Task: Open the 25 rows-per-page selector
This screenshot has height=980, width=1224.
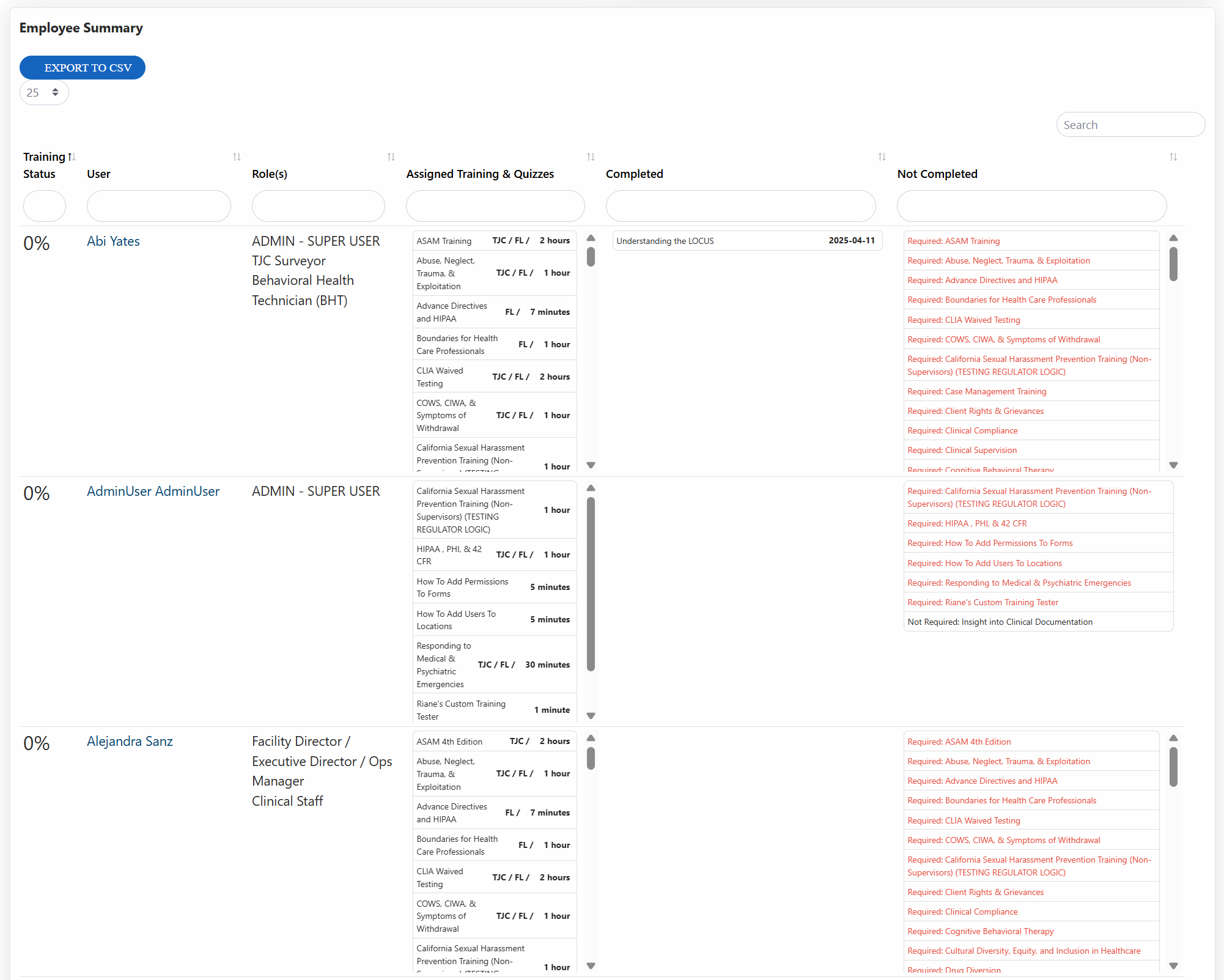Action: (44, 93)
